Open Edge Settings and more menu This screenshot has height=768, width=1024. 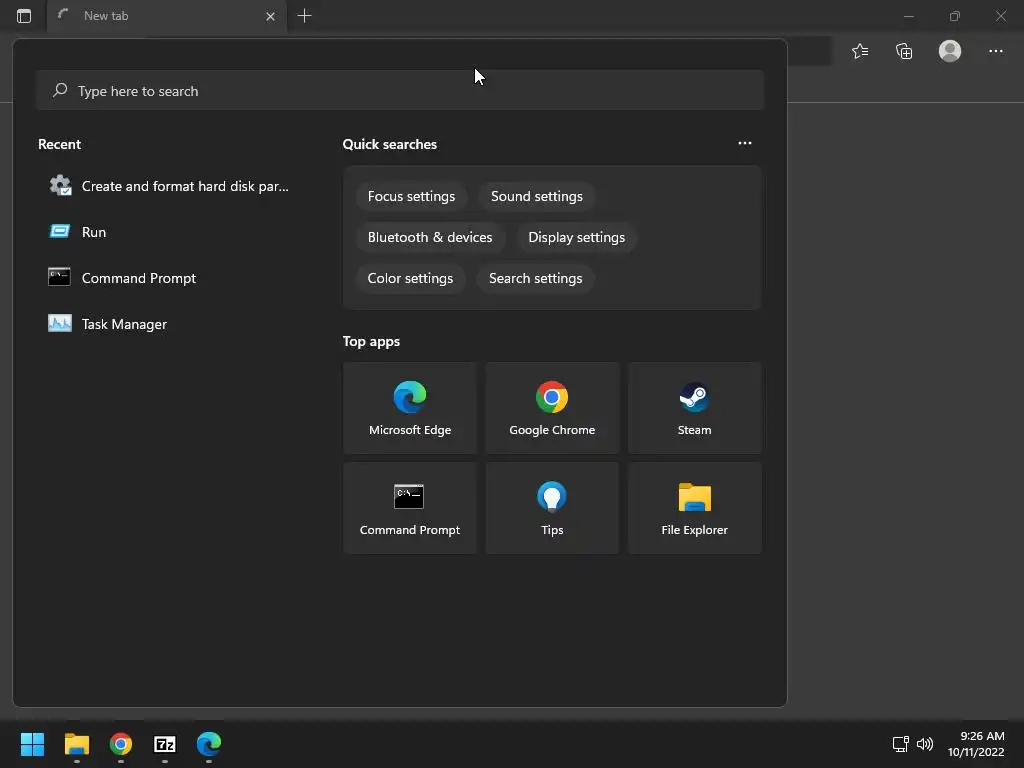pos(995,51)
